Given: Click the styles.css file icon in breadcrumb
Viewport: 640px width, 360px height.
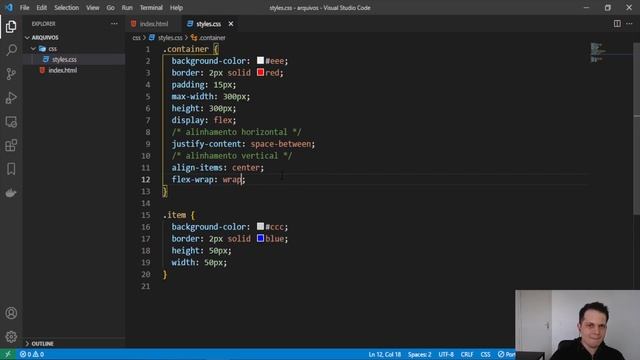Looking at the screenshot, I should 152,38.
